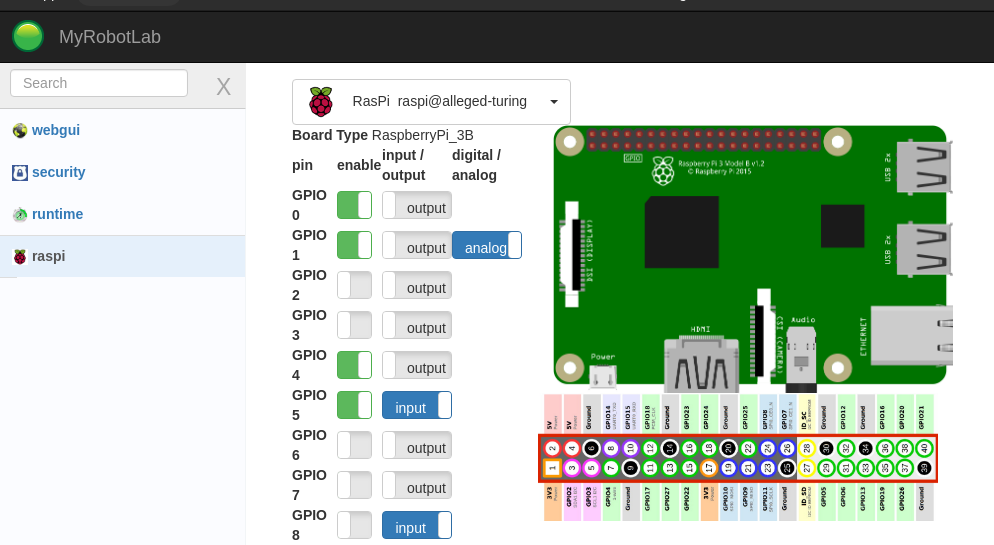Viewport: 994px width, 545px height.
Task: Click the security lock icon
Action: click(x=20, y=172)
